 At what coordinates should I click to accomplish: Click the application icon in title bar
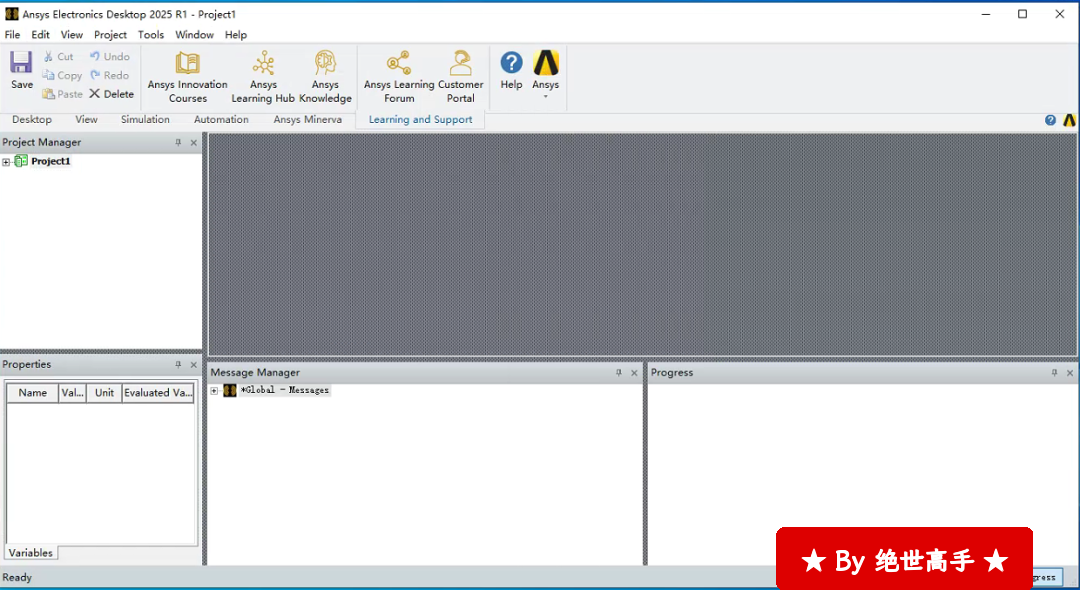(x=12, y=14)
